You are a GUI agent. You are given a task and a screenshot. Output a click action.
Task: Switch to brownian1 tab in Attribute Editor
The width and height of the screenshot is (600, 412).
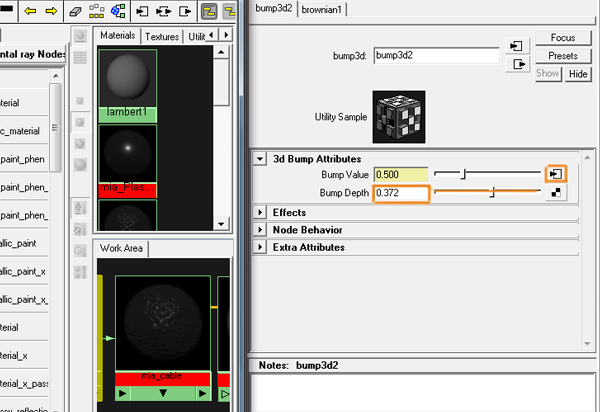coord(321,10)
